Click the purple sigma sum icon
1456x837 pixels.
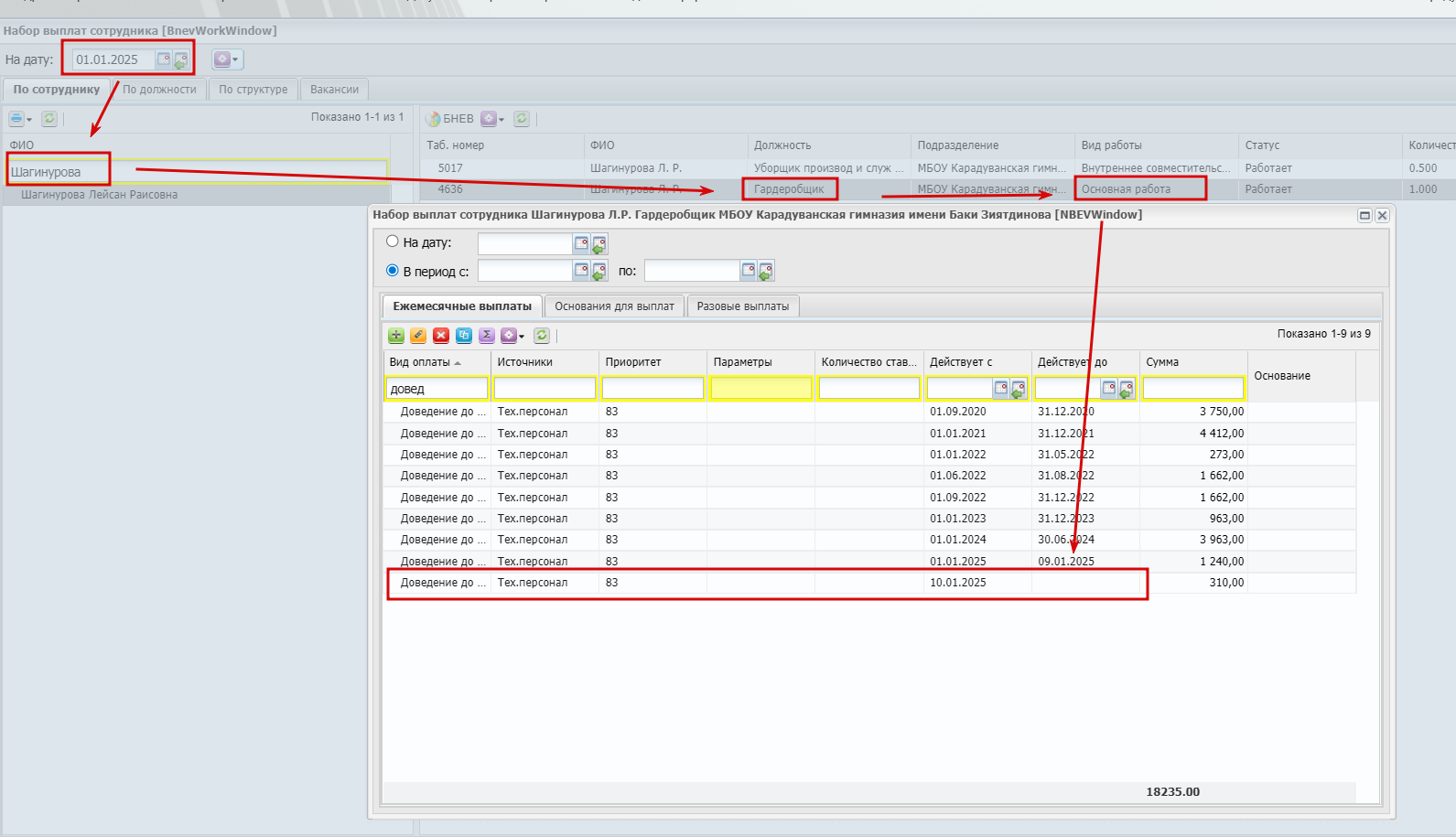(x=487, y=336)
